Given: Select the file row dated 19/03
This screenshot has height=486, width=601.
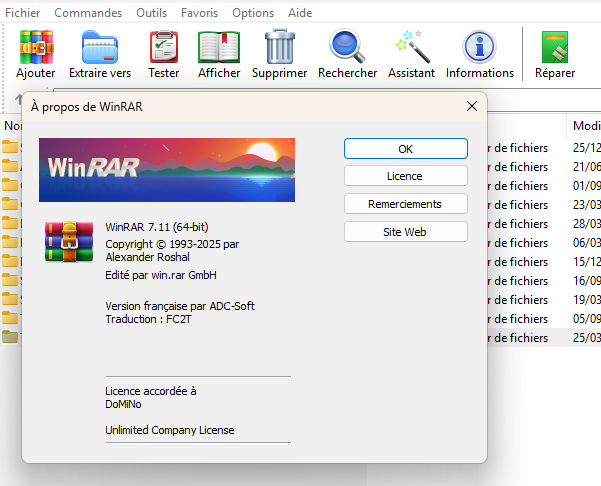Looking at the screenshot, I should click(544, 300).
